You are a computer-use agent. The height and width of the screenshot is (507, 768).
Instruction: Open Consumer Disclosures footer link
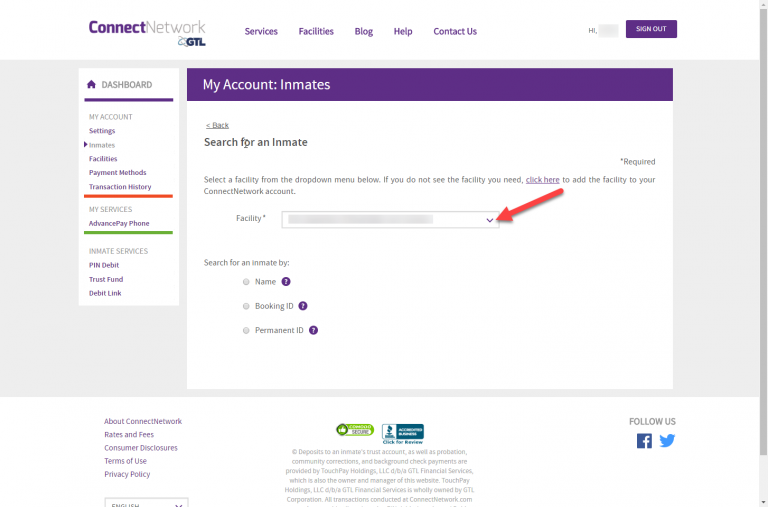click(x=141, y=448)
